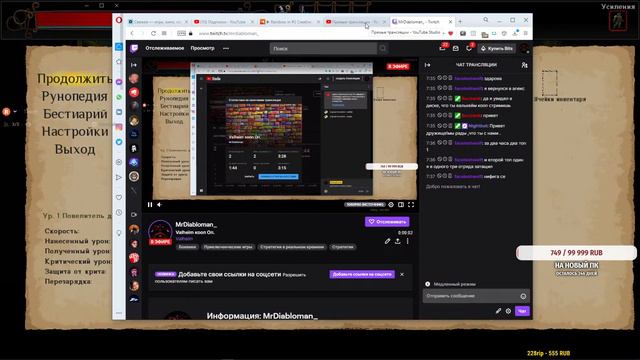Viewport: 640px width, 360px height.
Task: Click the Opera search tabs magnifier icon
Action: coord(486,20)
